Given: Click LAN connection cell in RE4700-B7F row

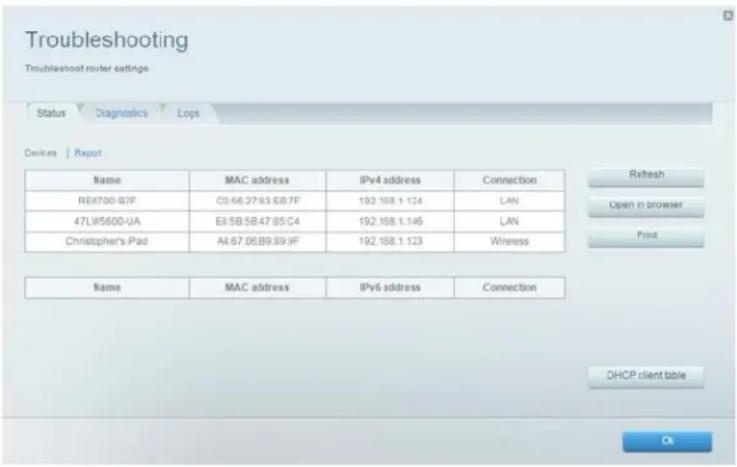Looking at the screenshot, I should tap(510, 201).
